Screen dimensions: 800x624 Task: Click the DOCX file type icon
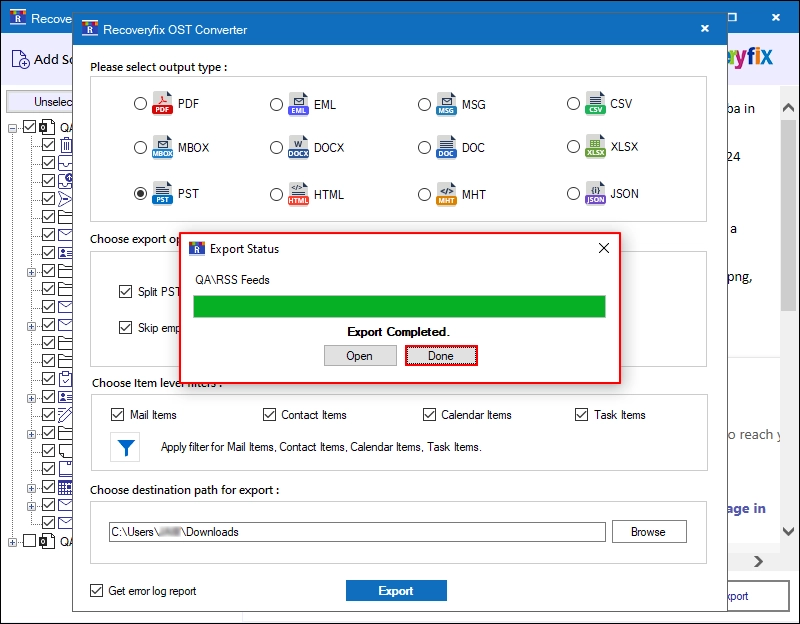tap(298, 147)
